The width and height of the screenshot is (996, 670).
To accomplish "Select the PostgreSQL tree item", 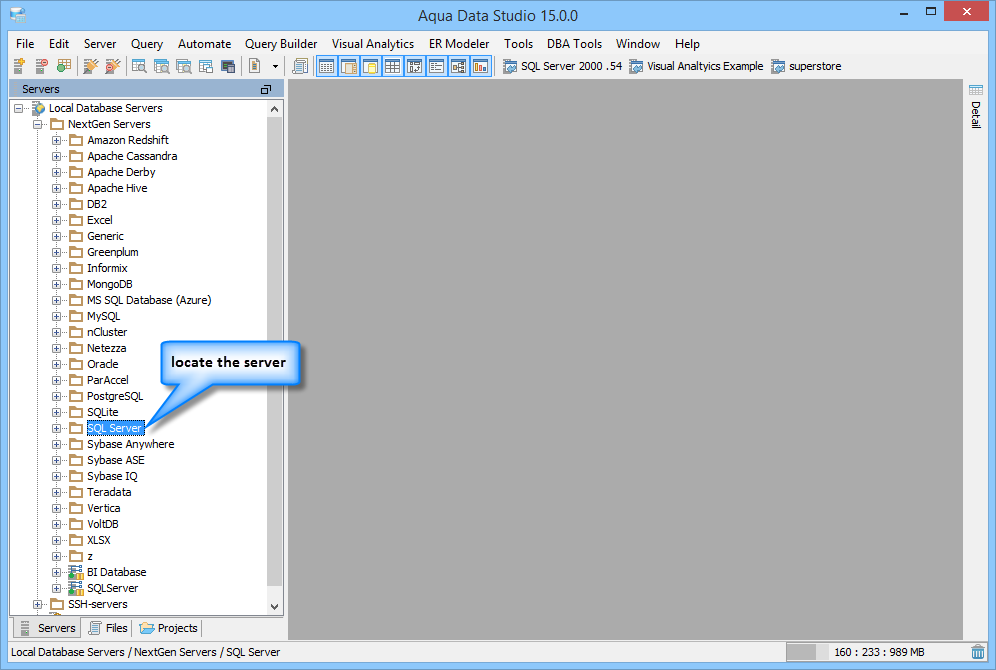I will coord(115,396).
